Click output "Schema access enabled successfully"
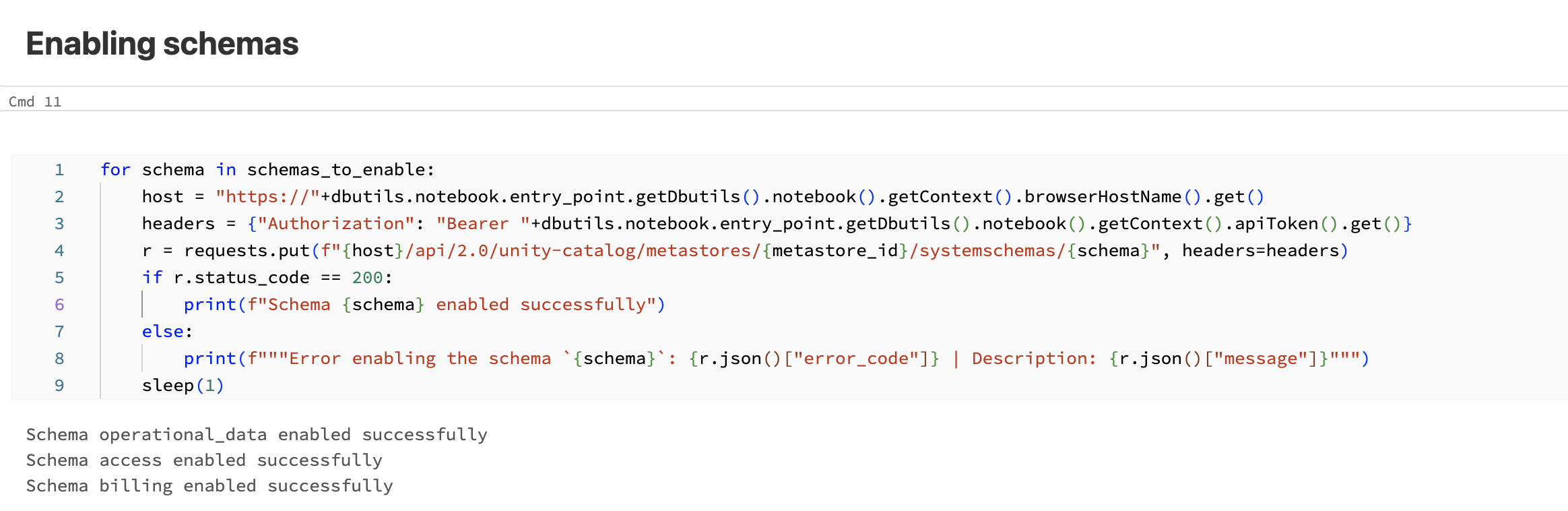Image resolution: width=1568 pixels, height=511 pixels. tap(204, 460)
